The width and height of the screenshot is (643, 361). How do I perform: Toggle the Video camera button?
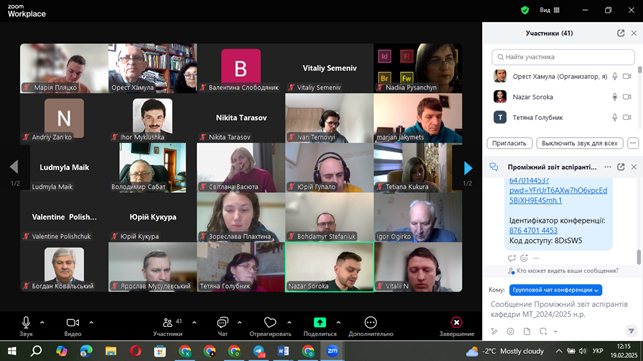tap(73, 323)
